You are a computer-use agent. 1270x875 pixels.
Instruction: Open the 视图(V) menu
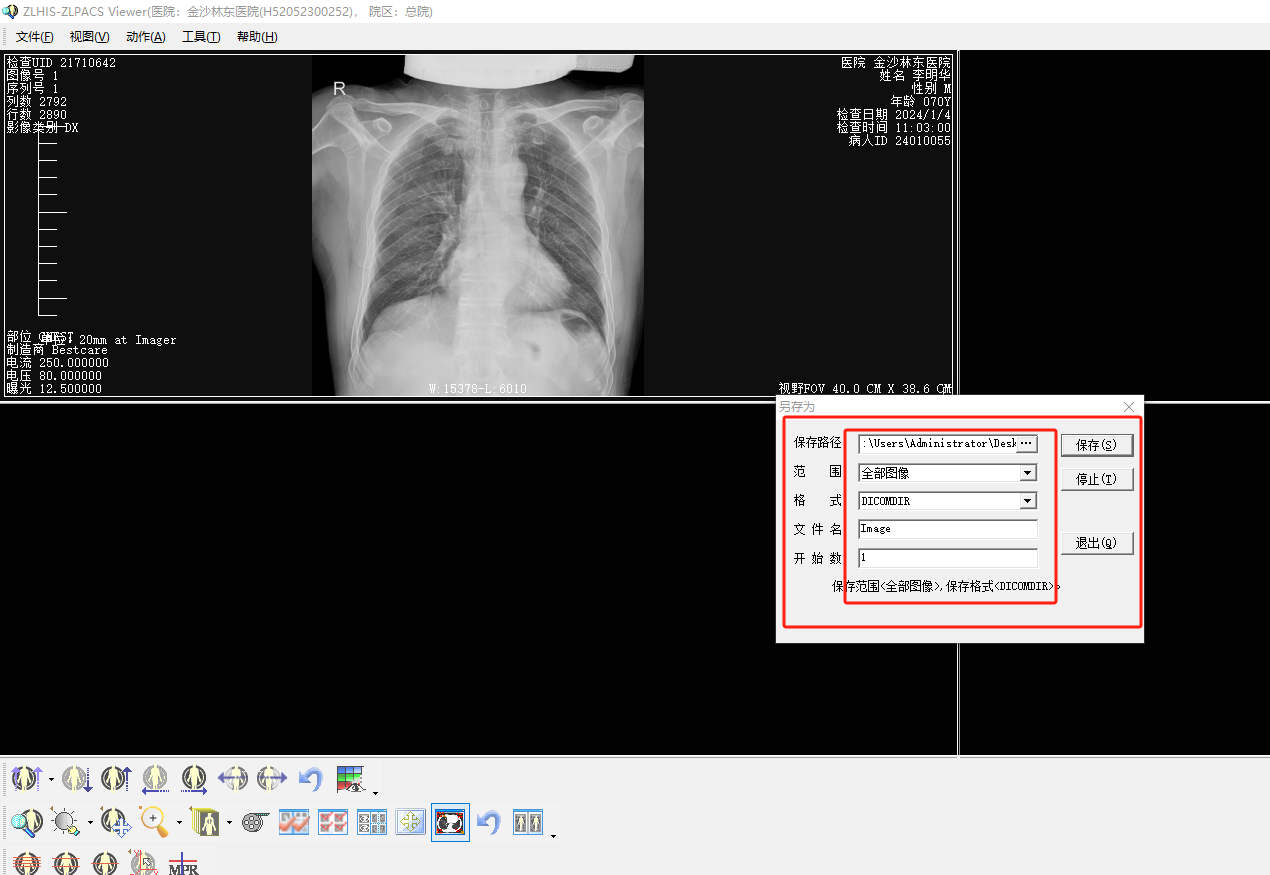(89, 37)
